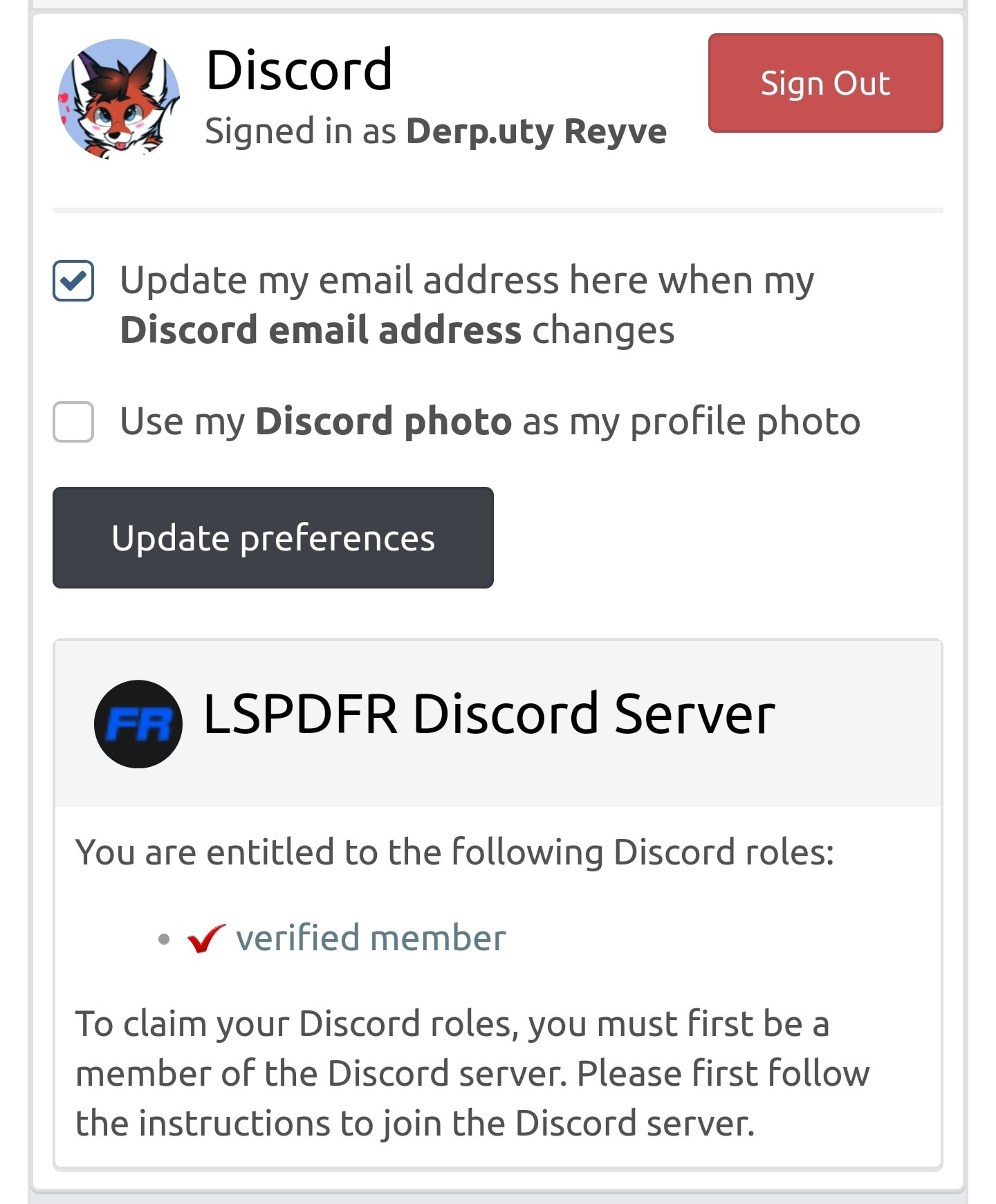The width and height of the screenshot is (996, 1204).
Task: Click the fox avatar profile picture
Action: point(119,100)
